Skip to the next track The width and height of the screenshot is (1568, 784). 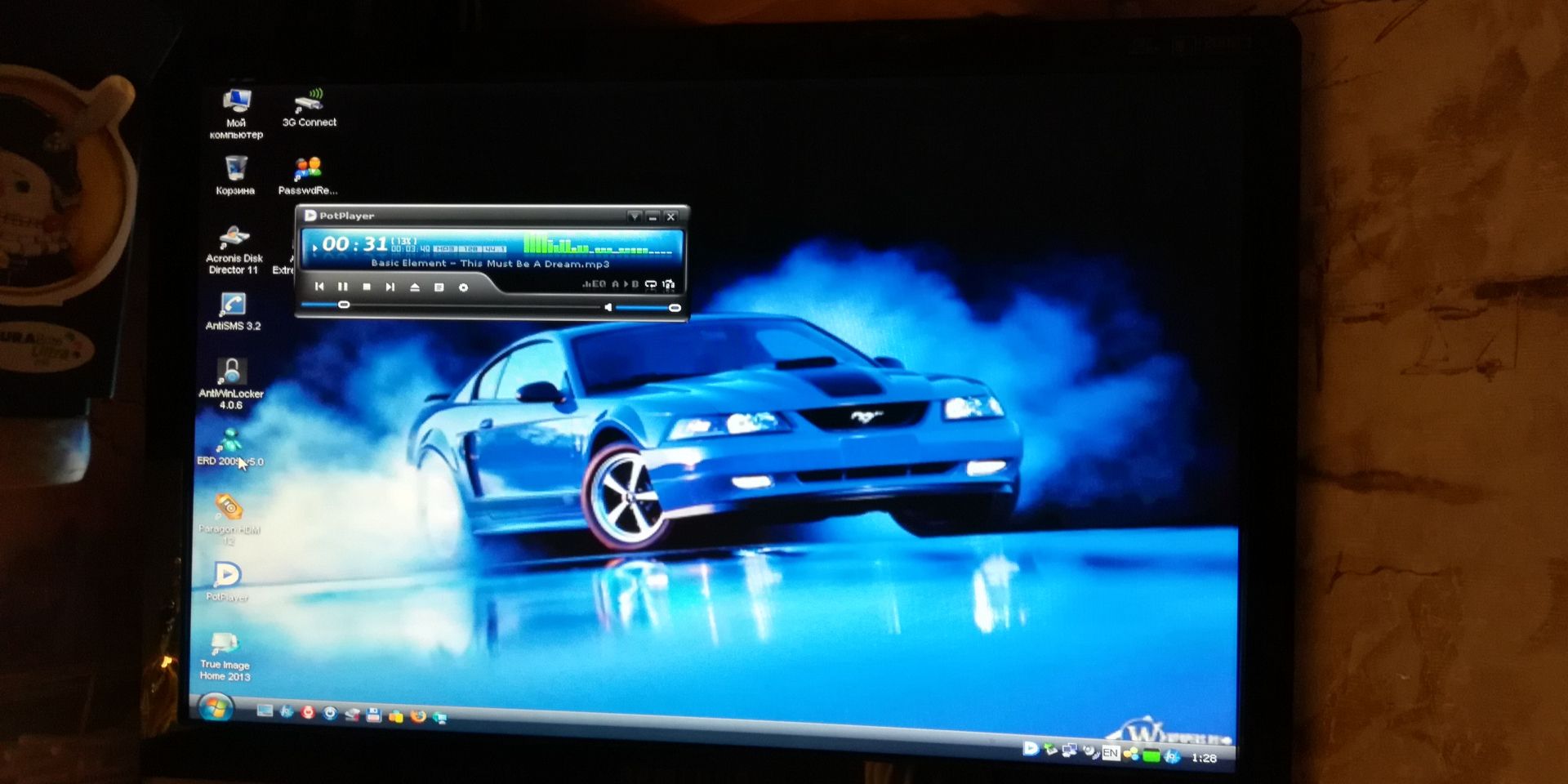[390, 287]
